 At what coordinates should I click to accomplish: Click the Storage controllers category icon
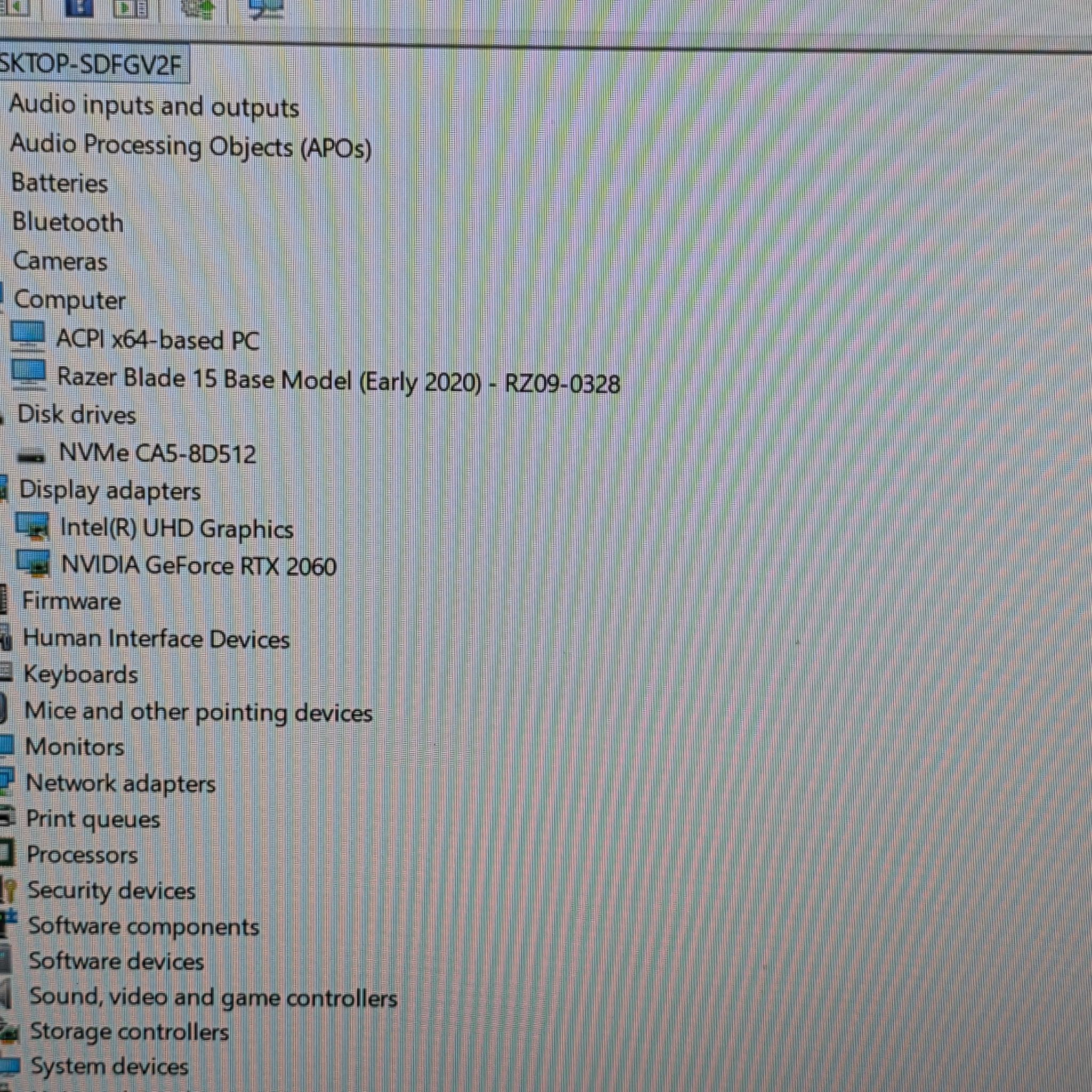click(x=9, y=1031)
